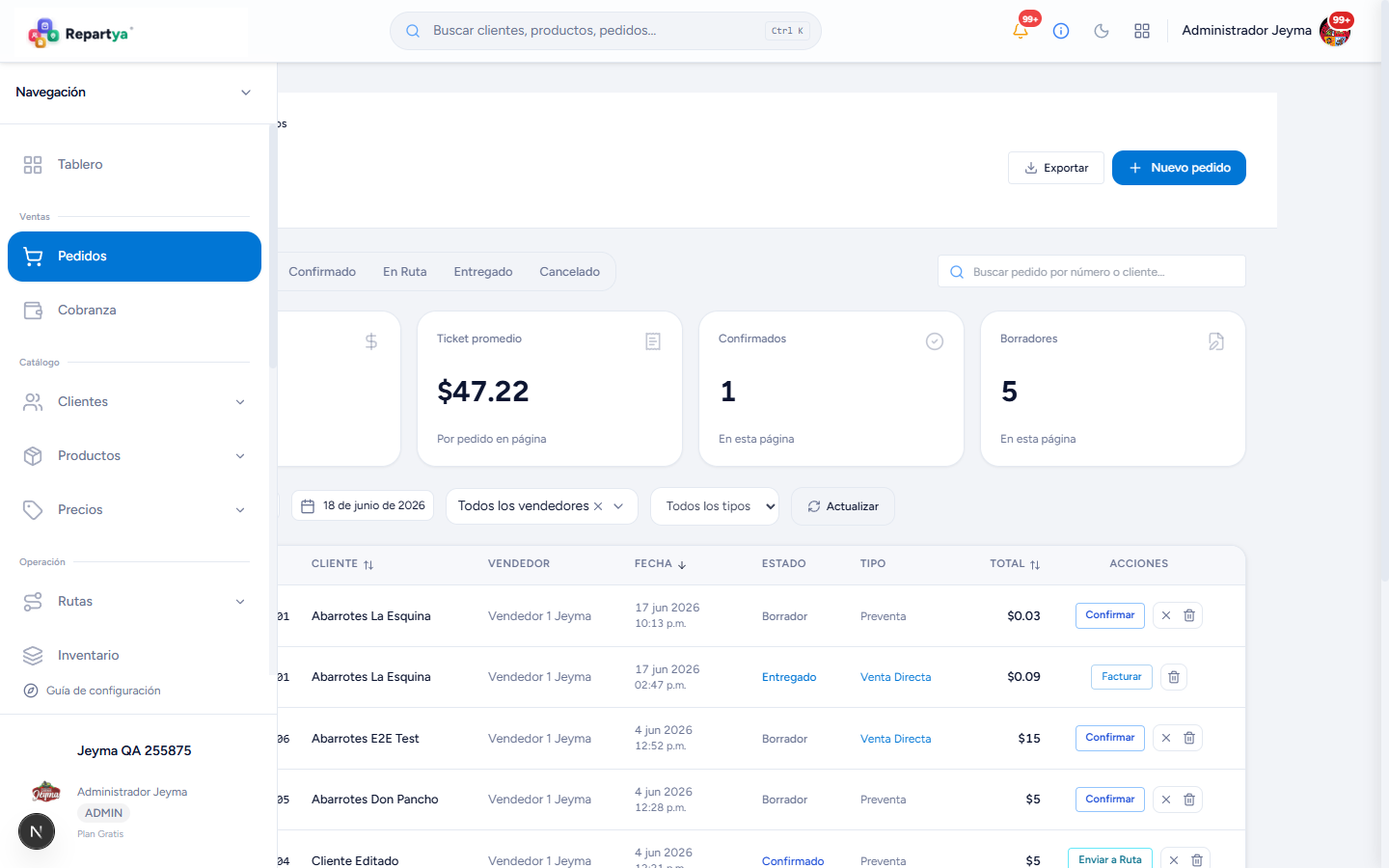Expand the Rutas submenu
The height and width of the screenshot is (868, 1389).
coord(240,602)
